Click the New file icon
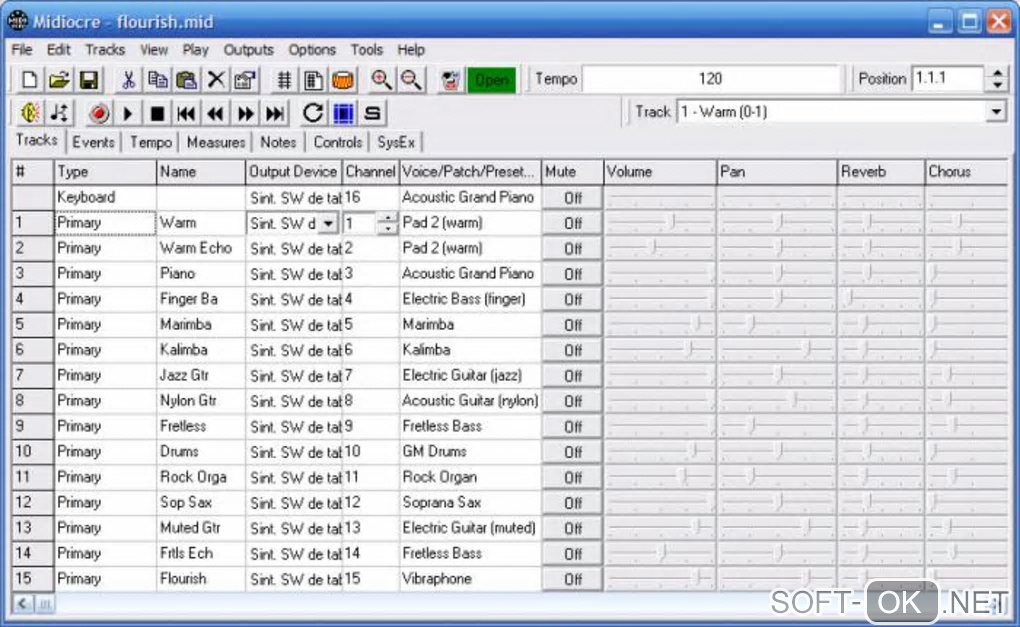 coord(29,80)
